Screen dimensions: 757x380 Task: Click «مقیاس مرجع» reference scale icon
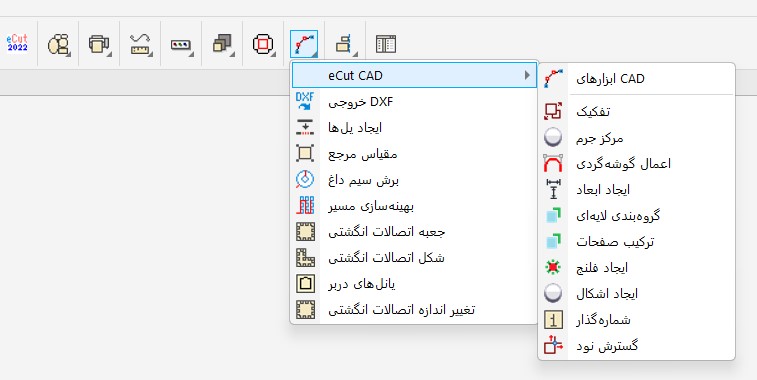click(305, 154)
